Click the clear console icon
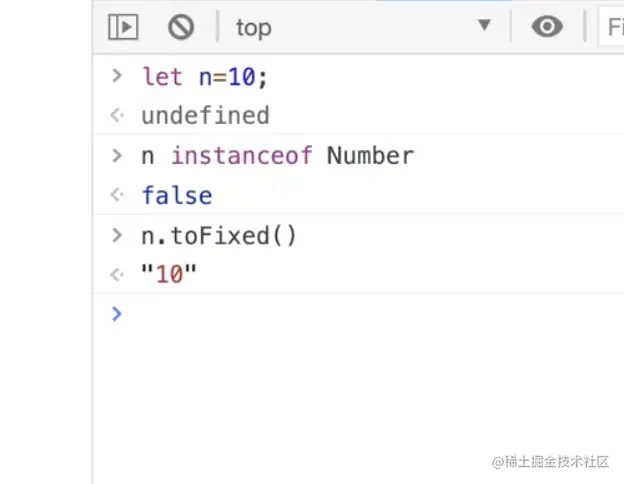This screenshot has width=624, height=484. [x=181, y=27]
